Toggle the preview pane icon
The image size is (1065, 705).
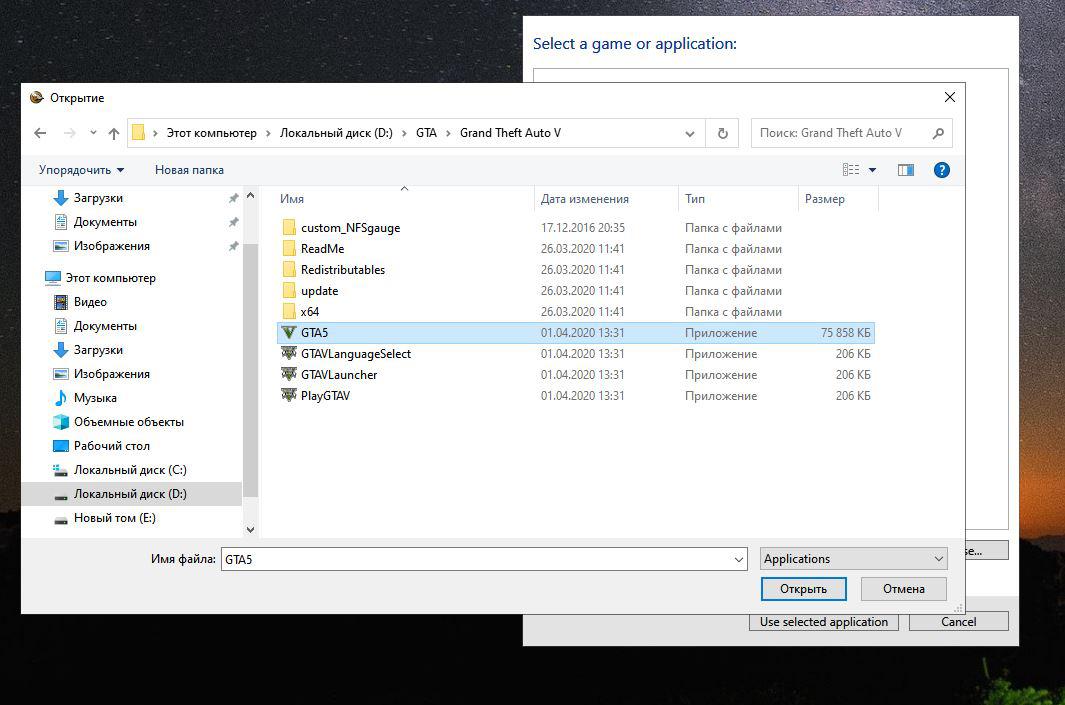[906, 170]
